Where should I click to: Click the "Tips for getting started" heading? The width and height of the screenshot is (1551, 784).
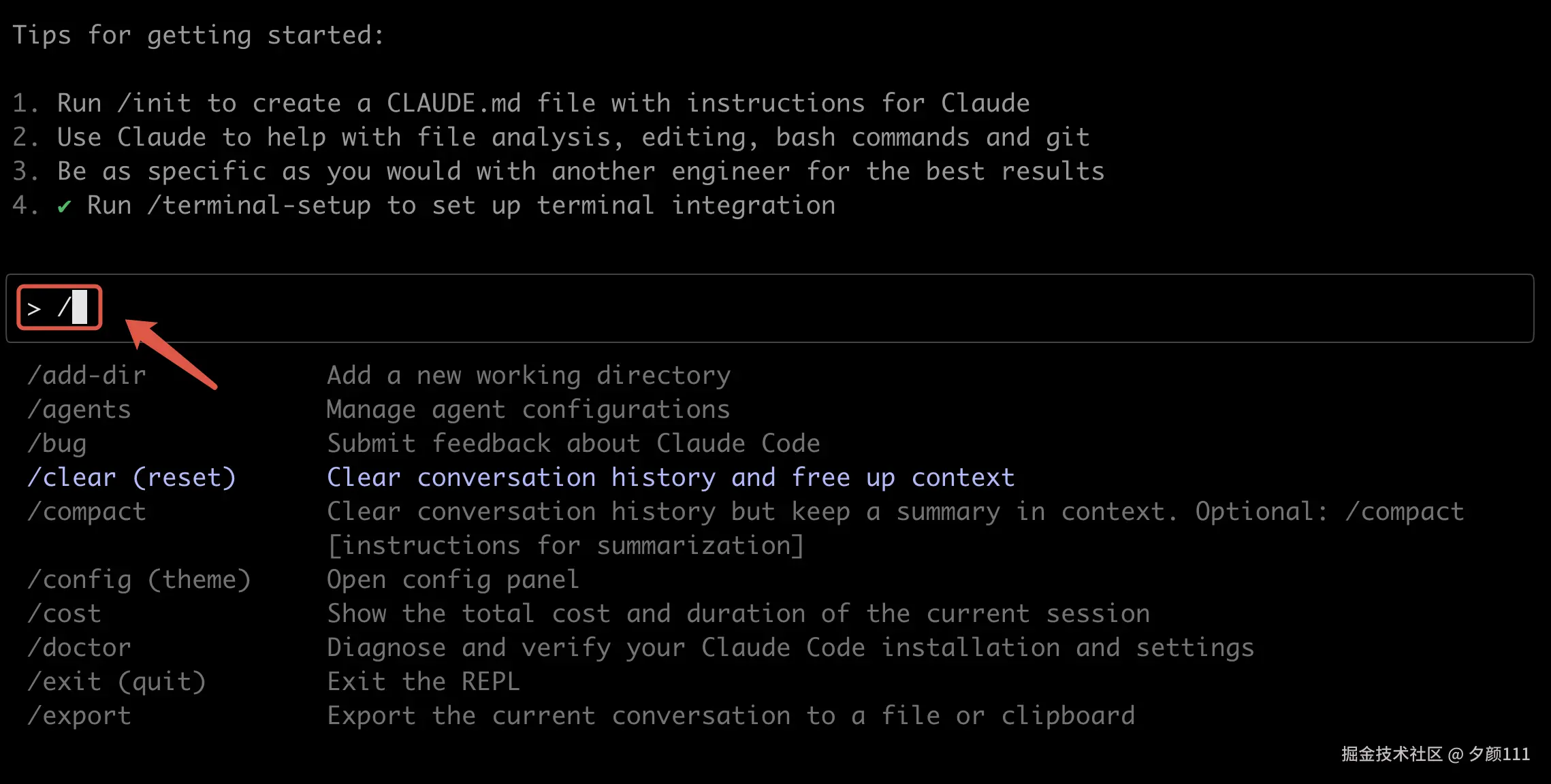198,35
